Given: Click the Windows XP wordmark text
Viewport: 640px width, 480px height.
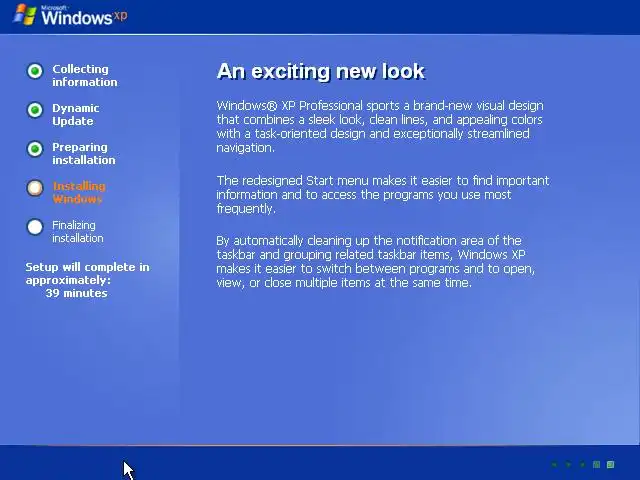Looking at the screenshot, I should click(x=84, y=16).
